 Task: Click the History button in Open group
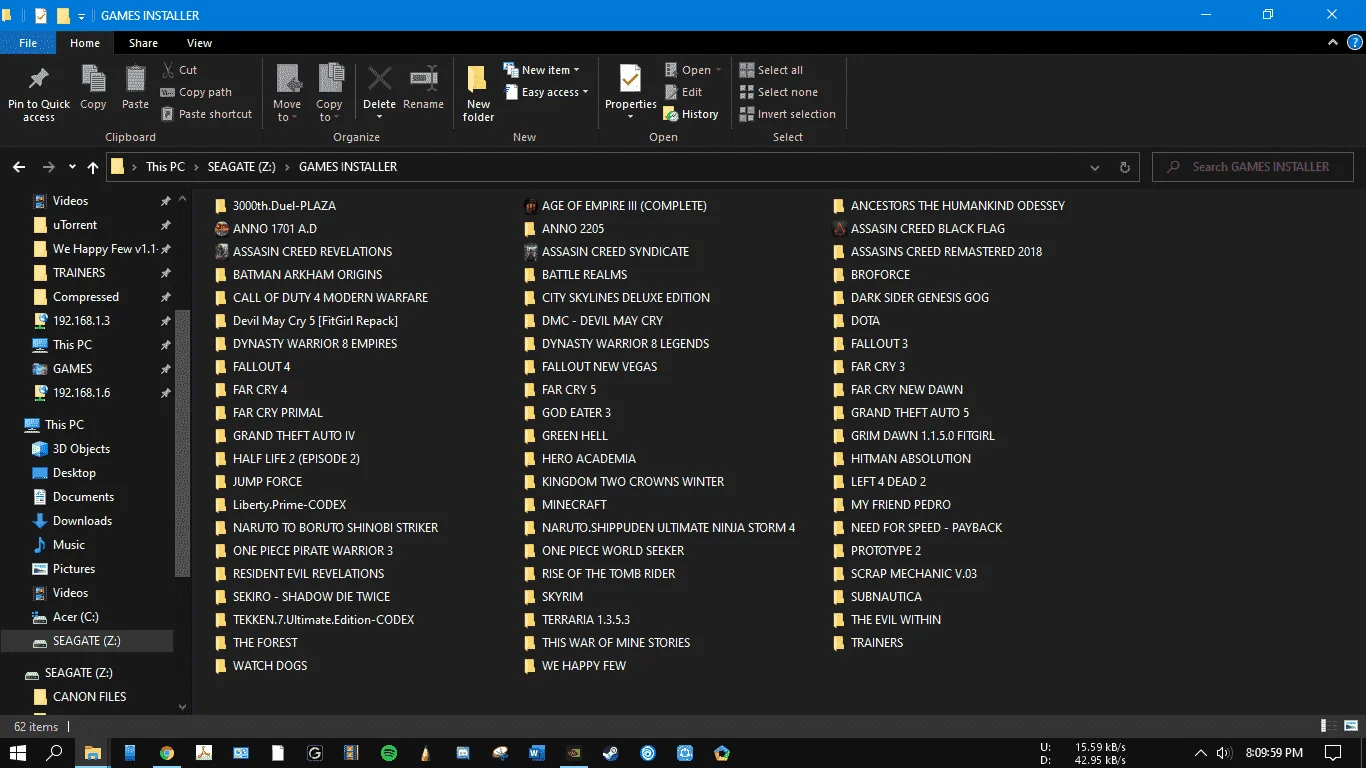692,114
